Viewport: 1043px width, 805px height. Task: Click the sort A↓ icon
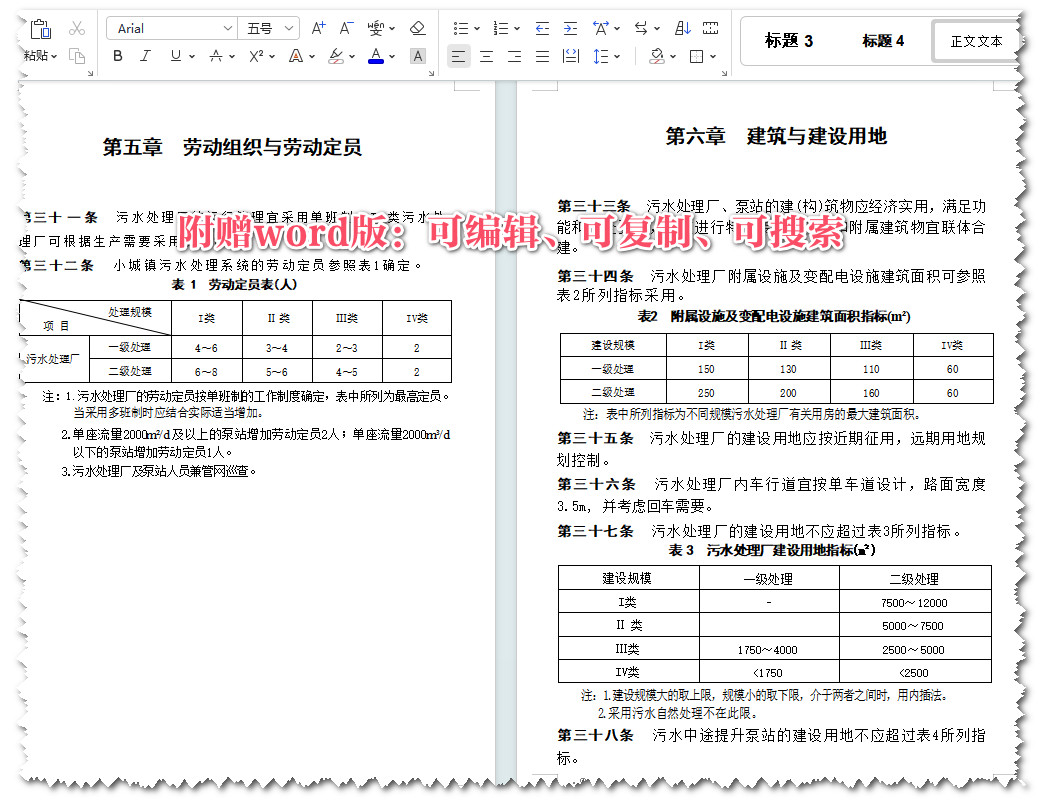pos(682,28)
